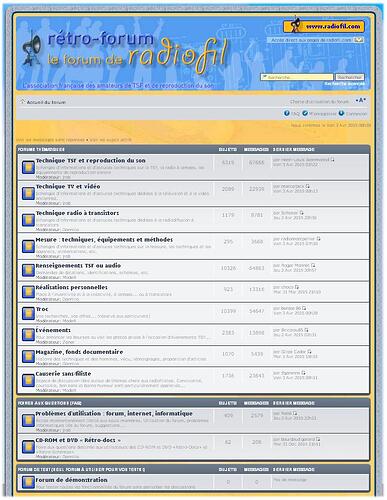
Task: Go to Accueil du forum home link
Action: 46,102
